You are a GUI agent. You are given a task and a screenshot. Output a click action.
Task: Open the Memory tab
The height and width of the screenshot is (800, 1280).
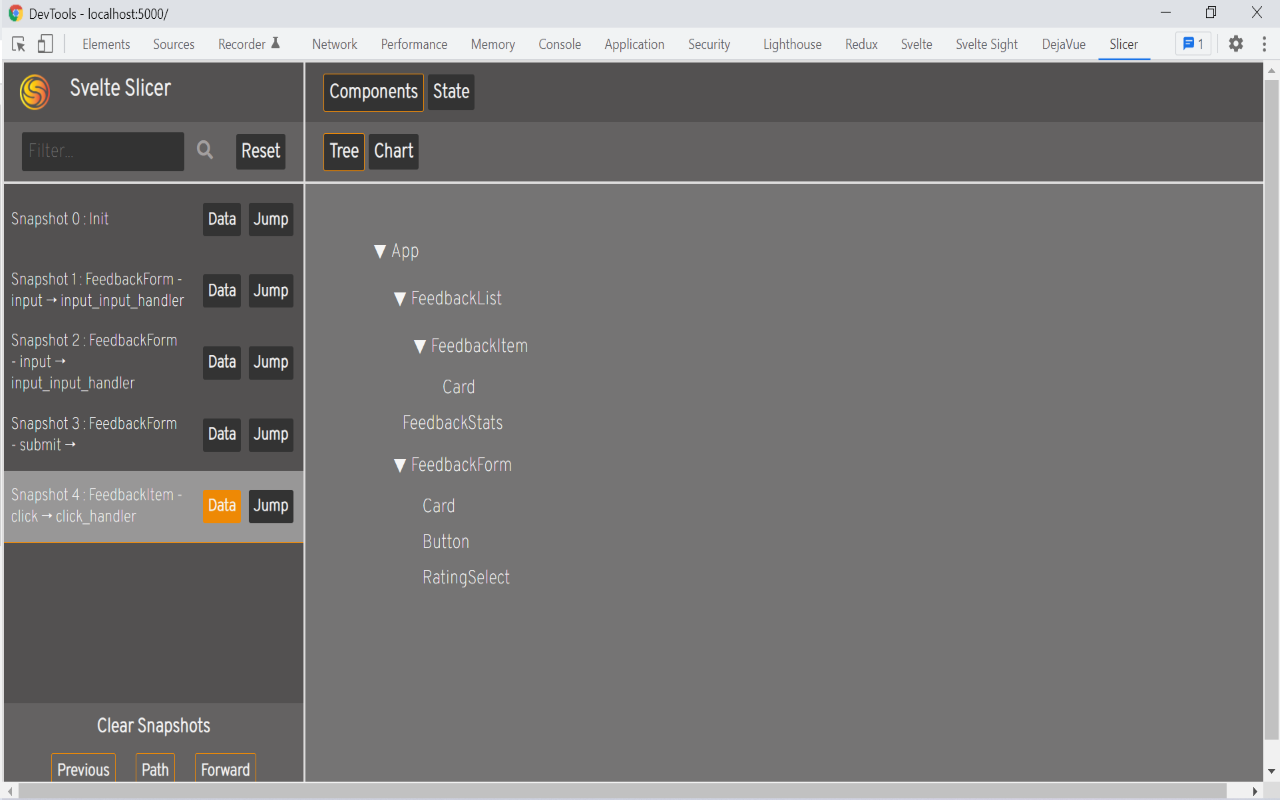(493, 44)
